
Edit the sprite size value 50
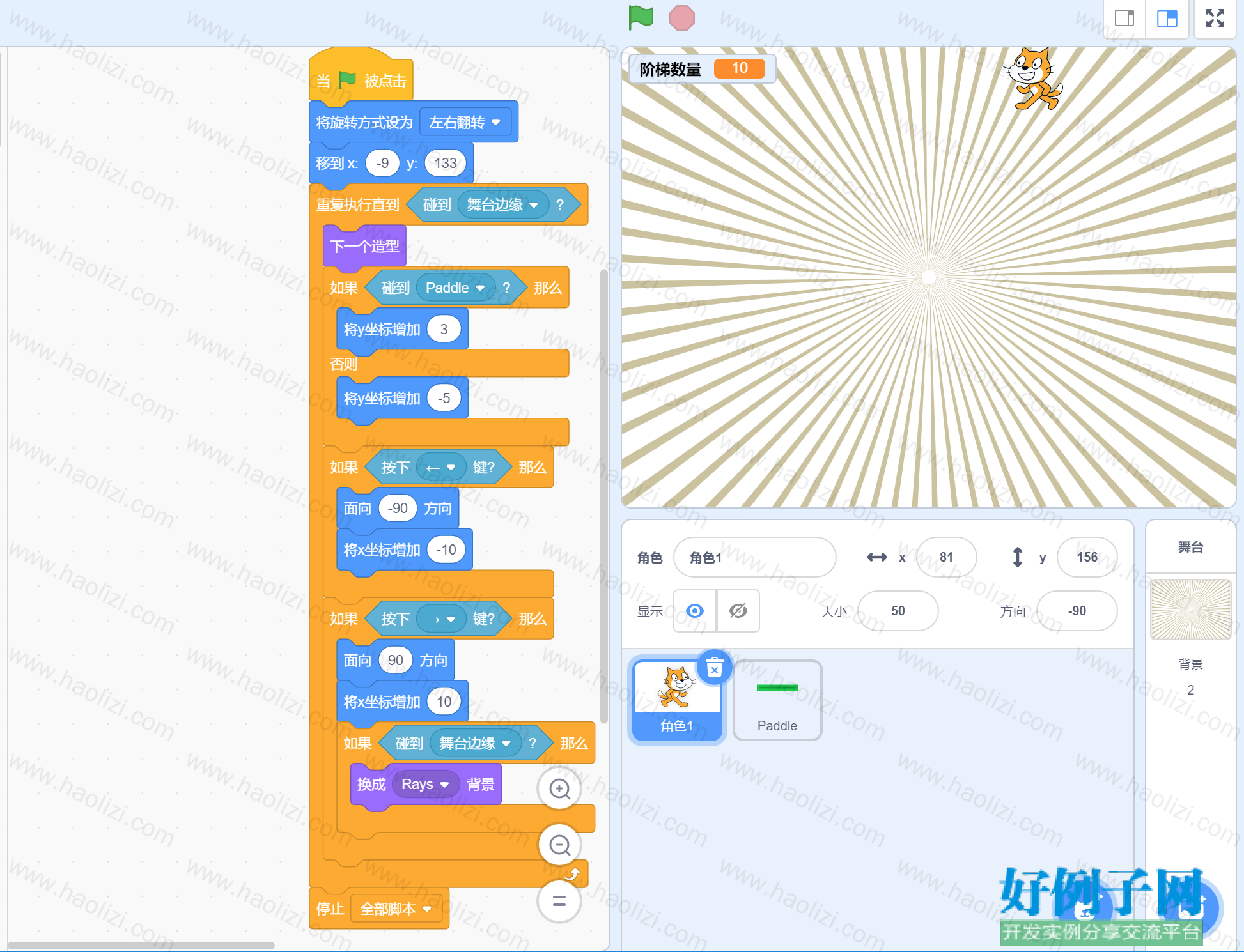point(898,611)
